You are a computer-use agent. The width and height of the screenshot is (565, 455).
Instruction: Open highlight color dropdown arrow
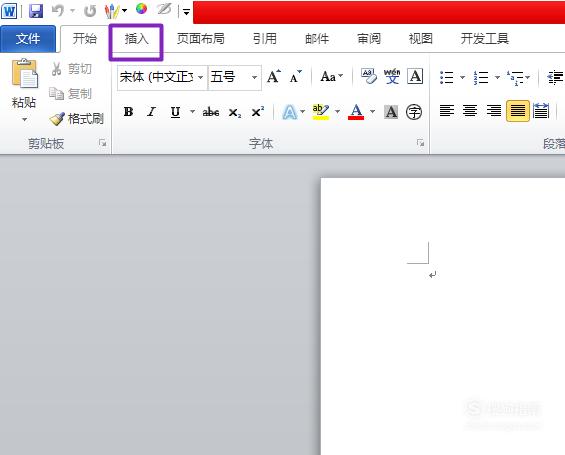[337, 111]
